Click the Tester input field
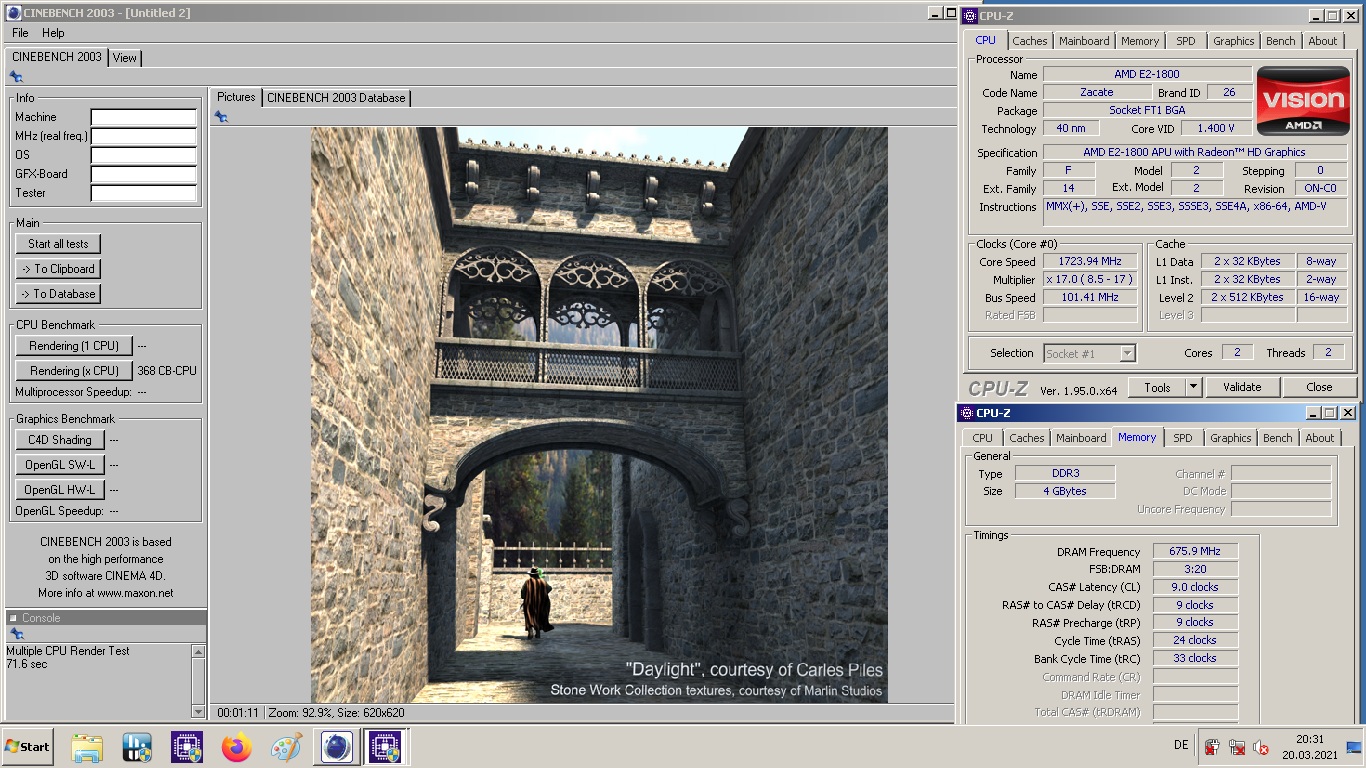The image size is (1366, 768). (x=144, y=193)
